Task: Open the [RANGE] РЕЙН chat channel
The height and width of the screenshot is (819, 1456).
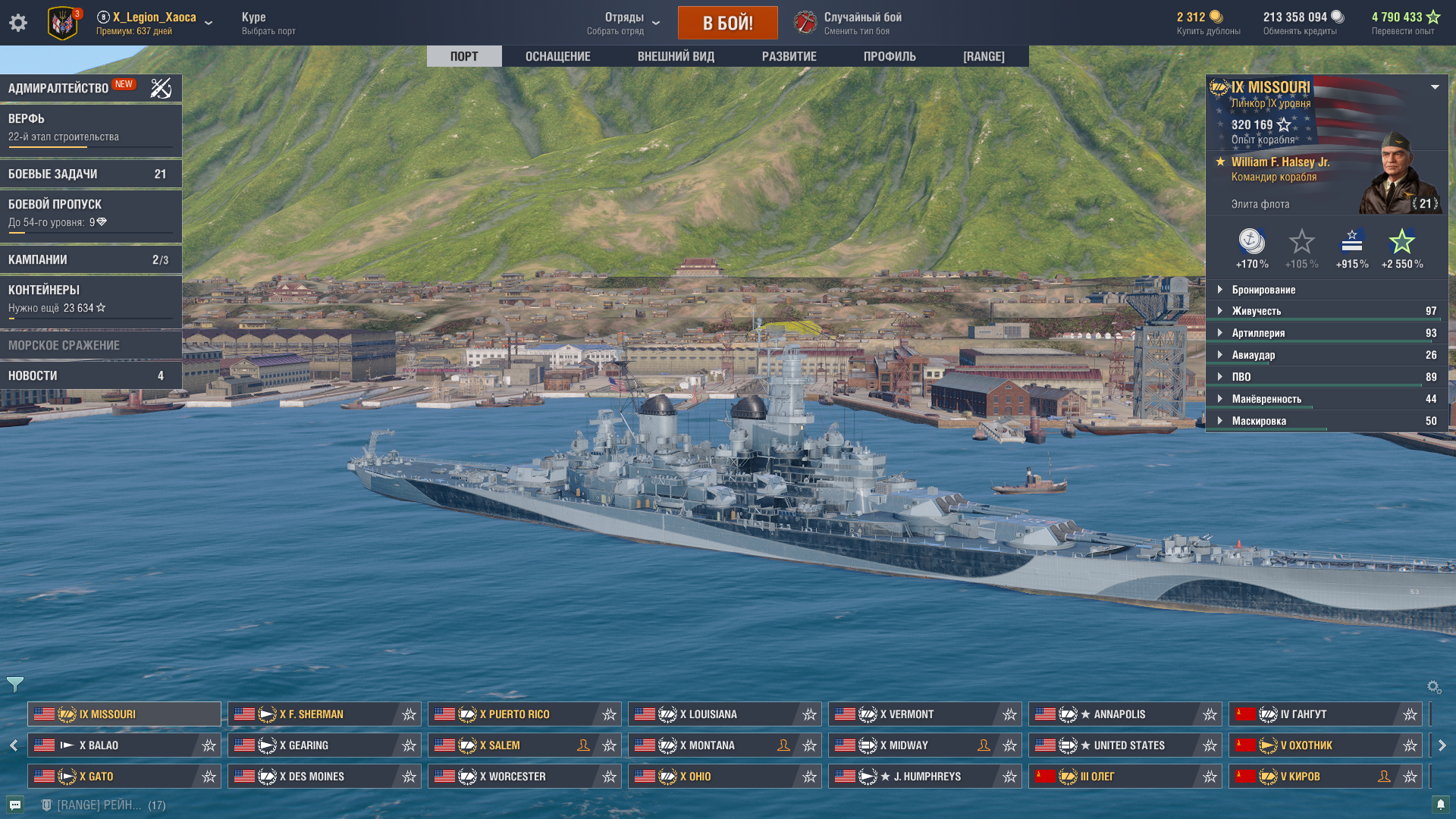Action: (x=103, y=805)
